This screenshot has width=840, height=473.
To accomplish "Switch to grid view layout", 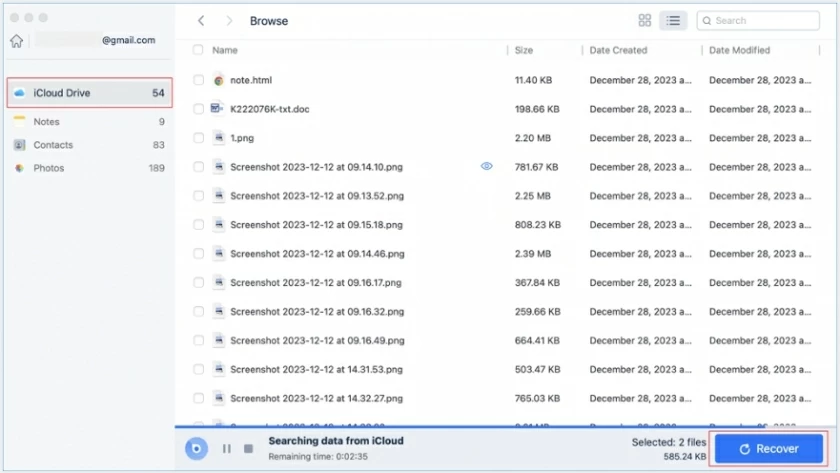I will (x=645, y=20).
